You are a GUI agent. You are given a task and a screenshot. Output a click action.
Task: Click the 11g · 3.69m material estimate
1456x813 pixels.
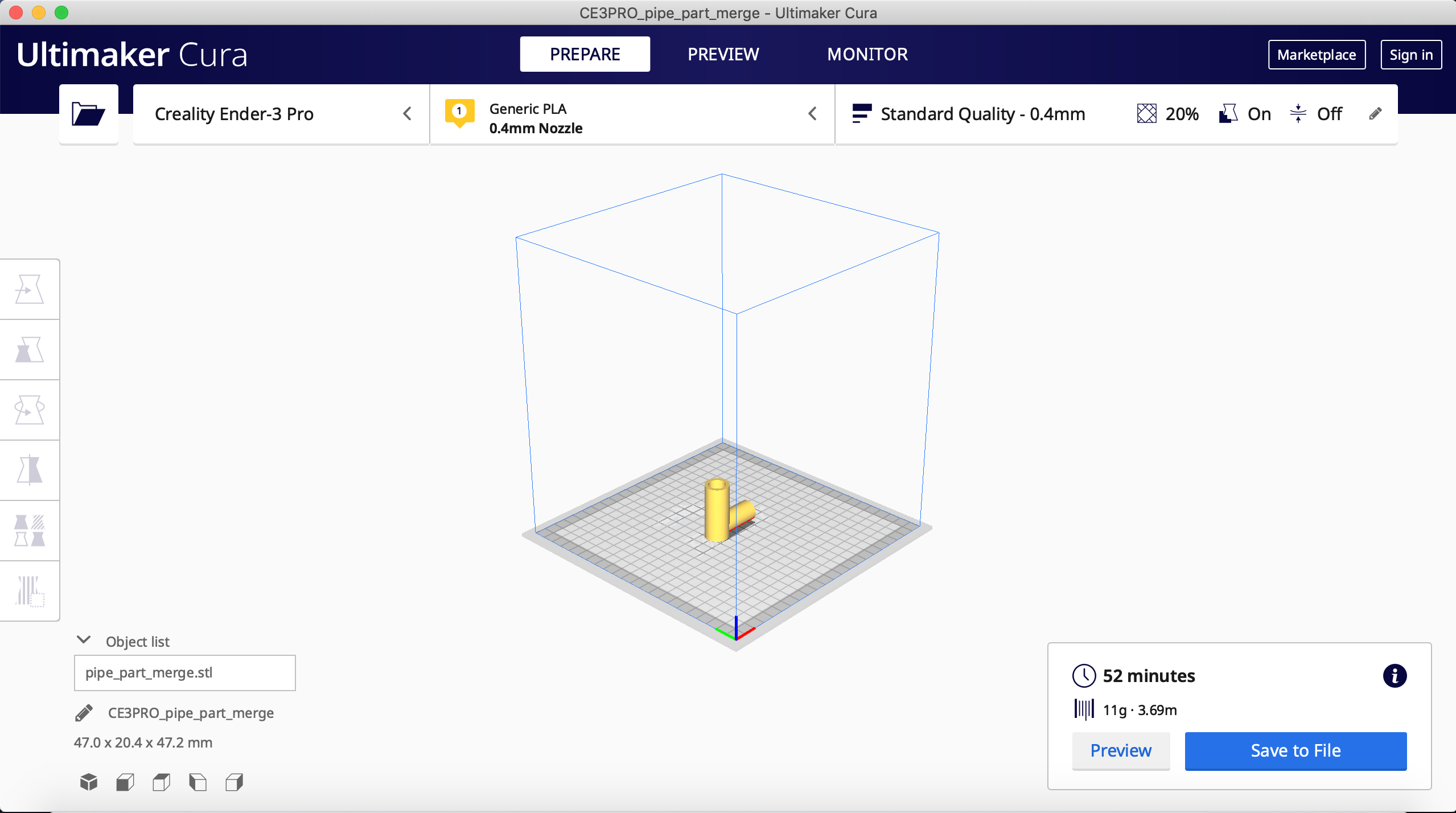pos(1140,710)
